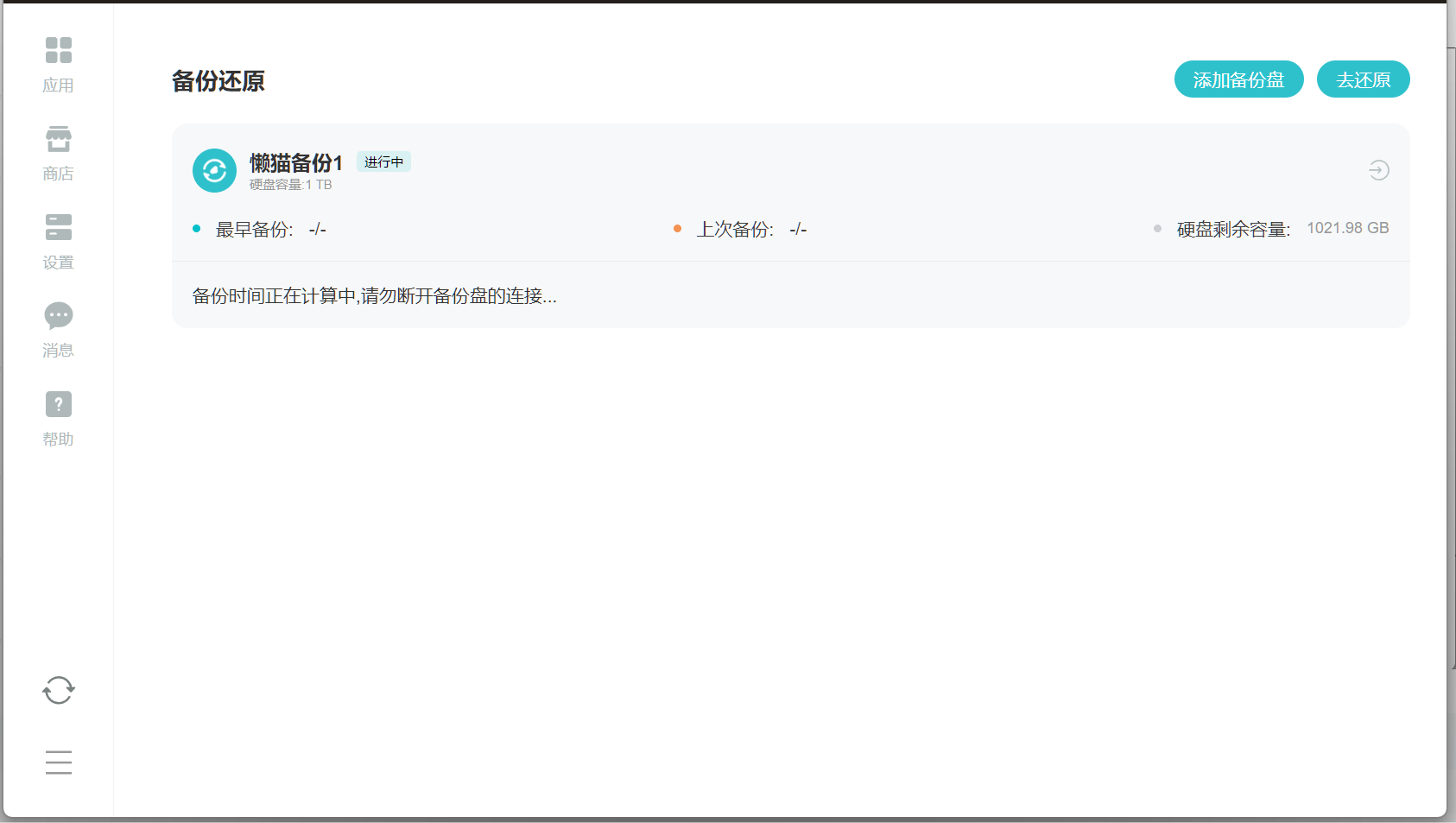This screenshot has width=1456, height=823.
Task: Open the 消息 messages icon
Action: pyautogui.click(x=58, y=316)
